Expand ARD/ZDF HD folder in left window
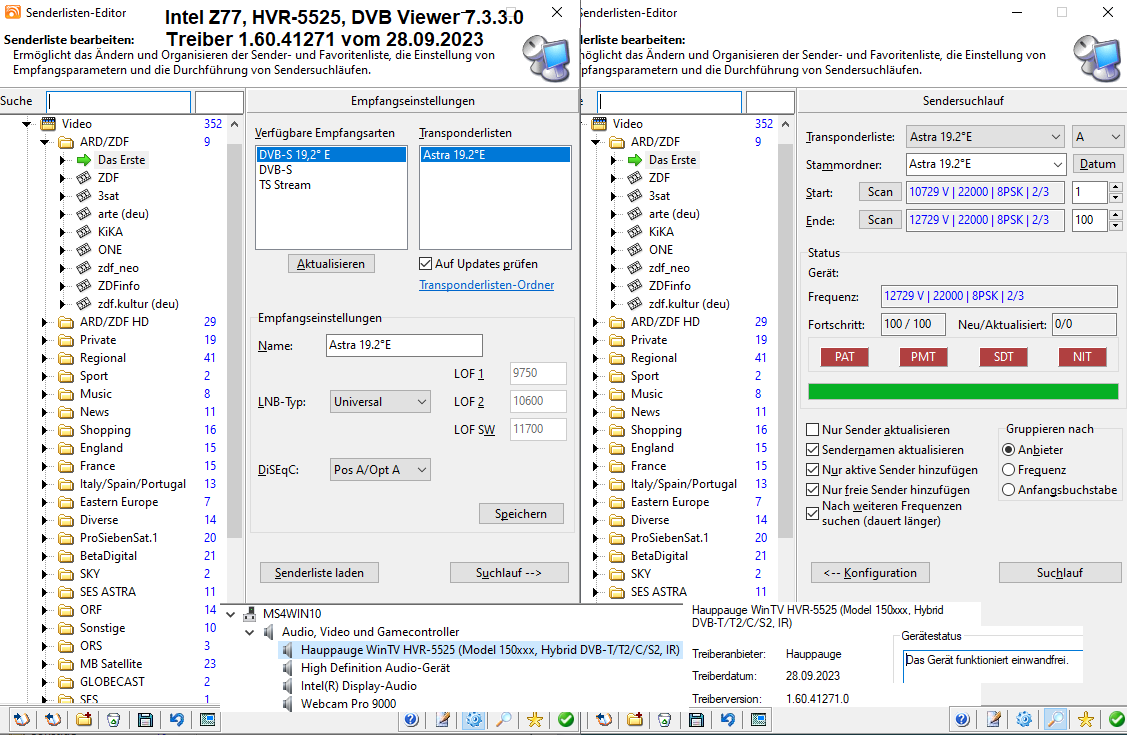1127x735 pixels. click(44, 322)
